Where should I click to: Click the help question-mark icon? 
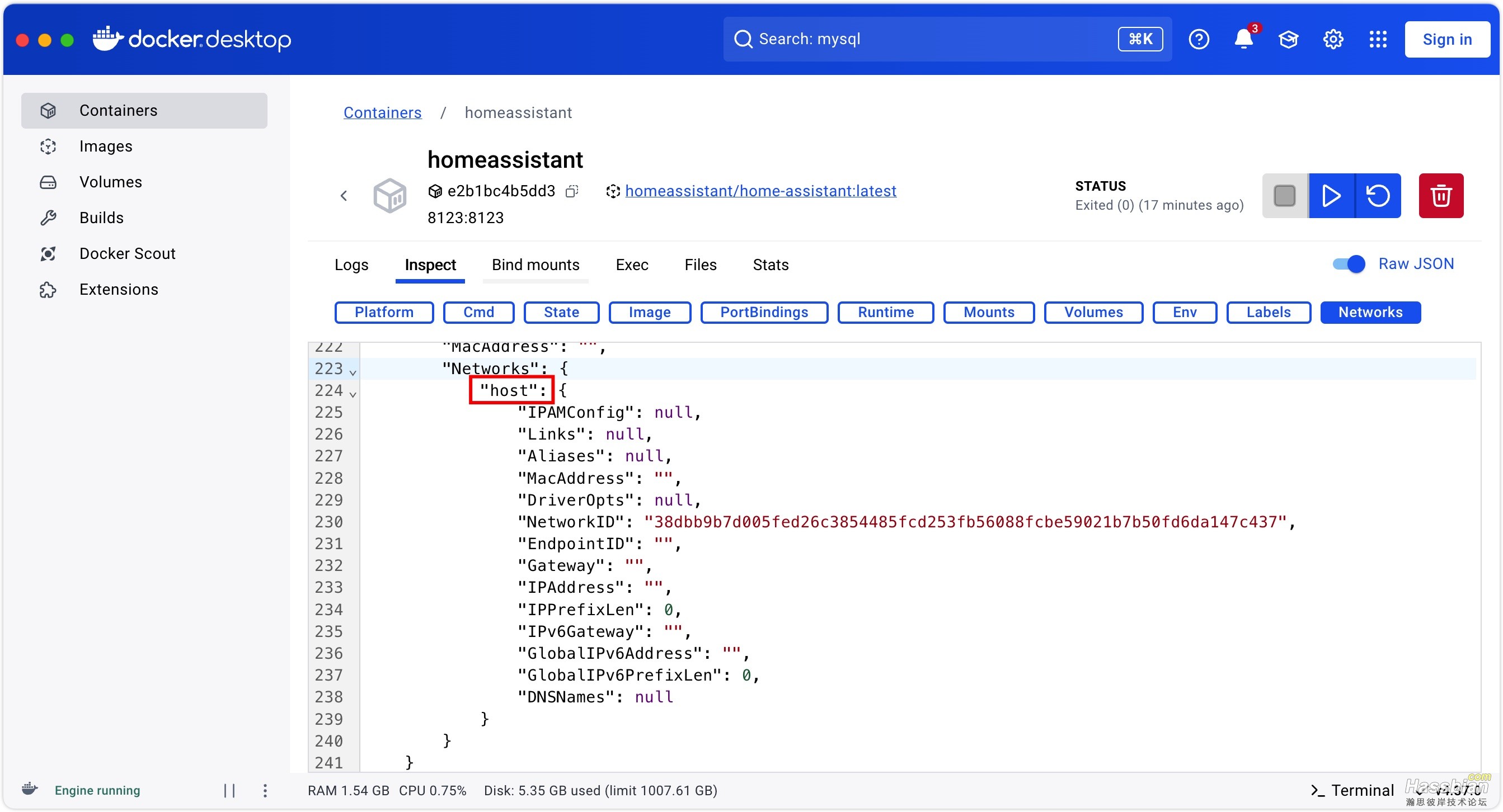[x=1199, y=39]
